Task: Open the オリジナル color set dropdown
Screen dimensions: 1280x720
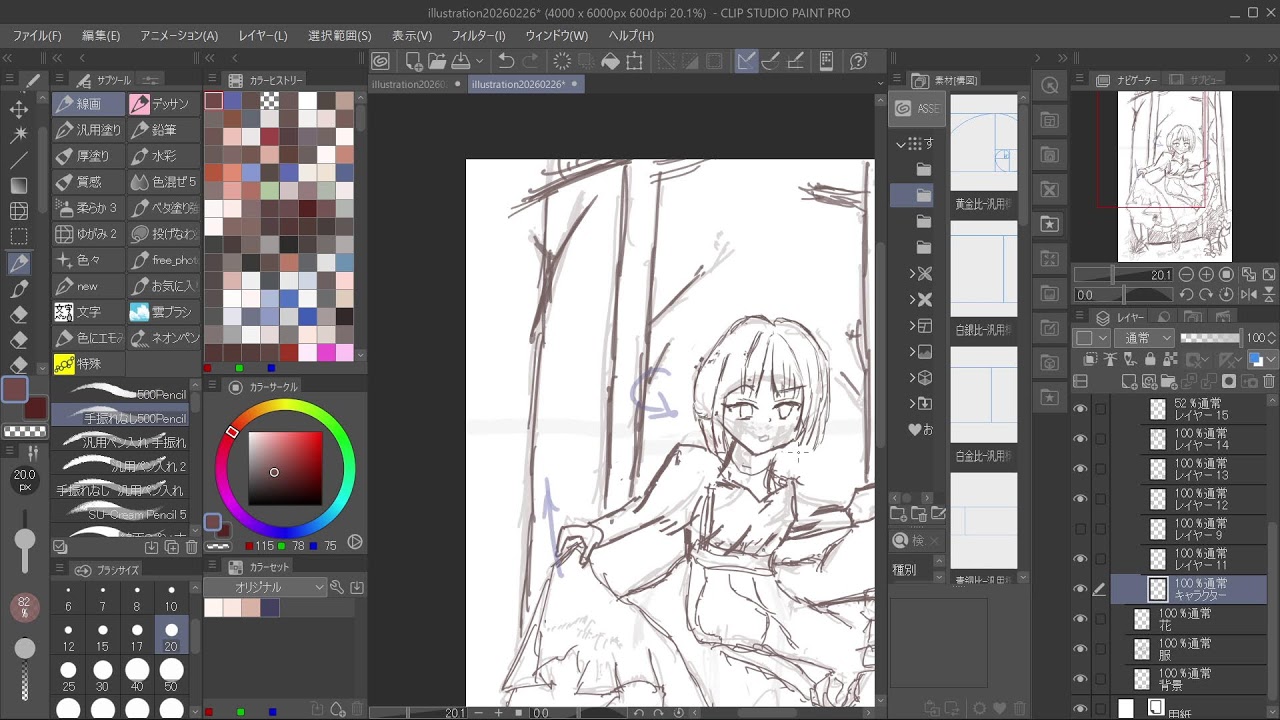Action: coord(266,587)
